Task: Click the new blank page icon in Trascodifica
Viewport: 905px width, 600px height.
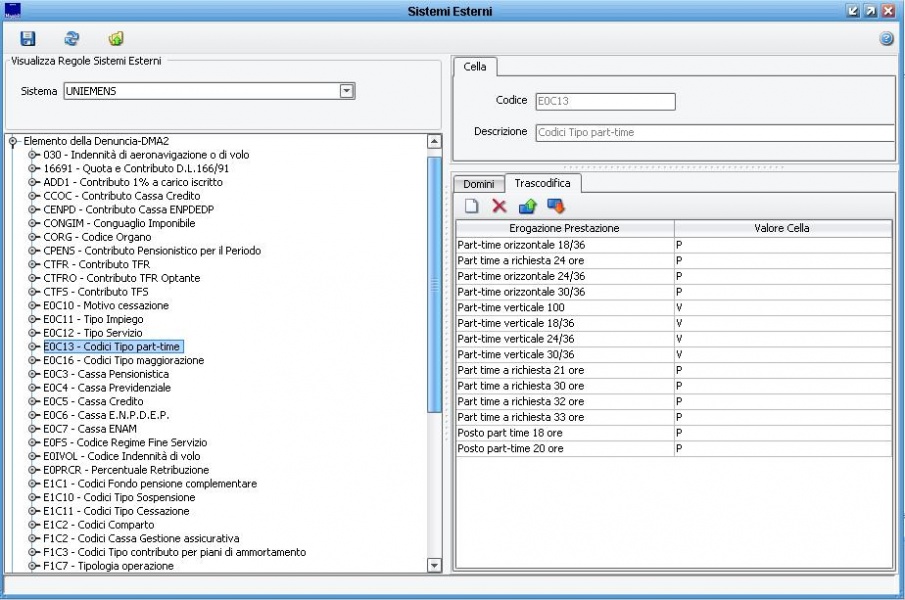Action: (x=473, y=206)
